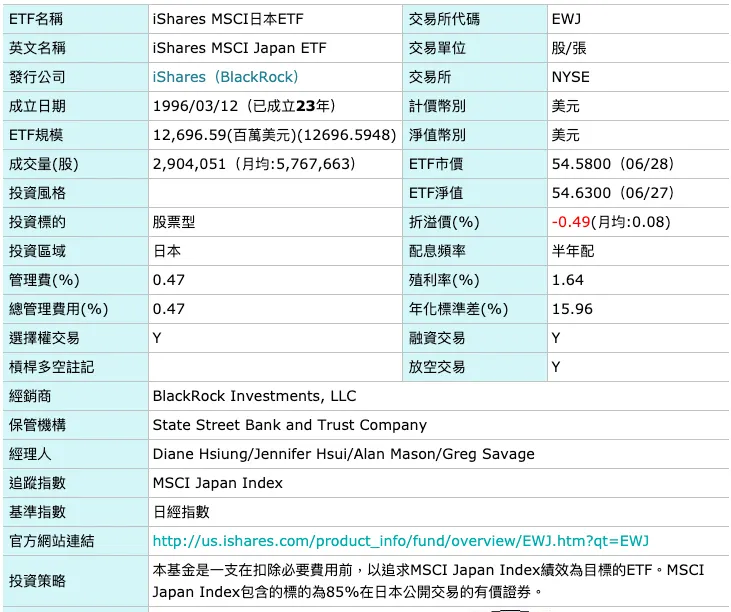Click the '投資風格' row label
The height and width of the screenshot is (612, 731).
[x=37, y=193]
